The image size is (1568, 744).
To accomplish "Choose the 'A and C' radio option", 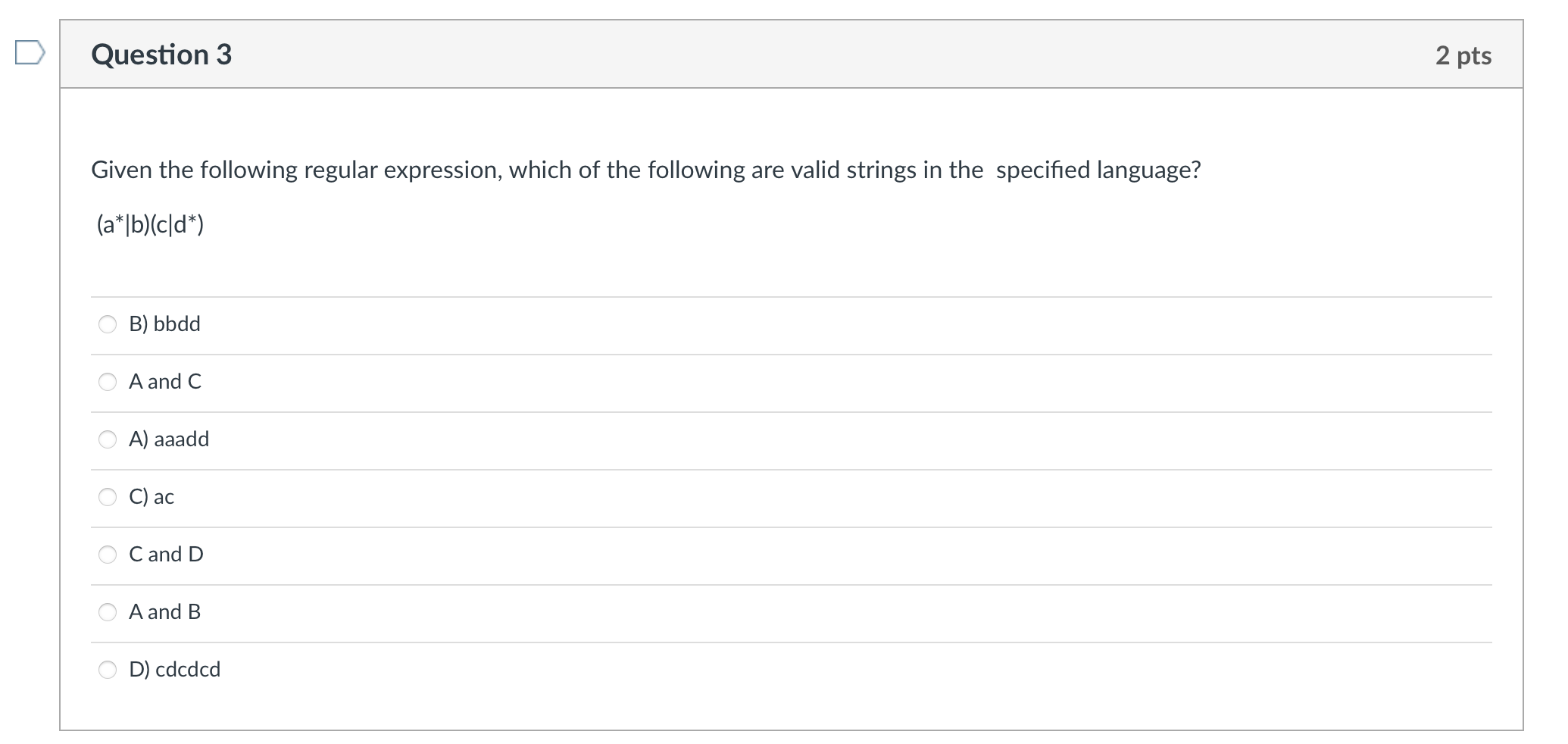I will tap(108, 382).
